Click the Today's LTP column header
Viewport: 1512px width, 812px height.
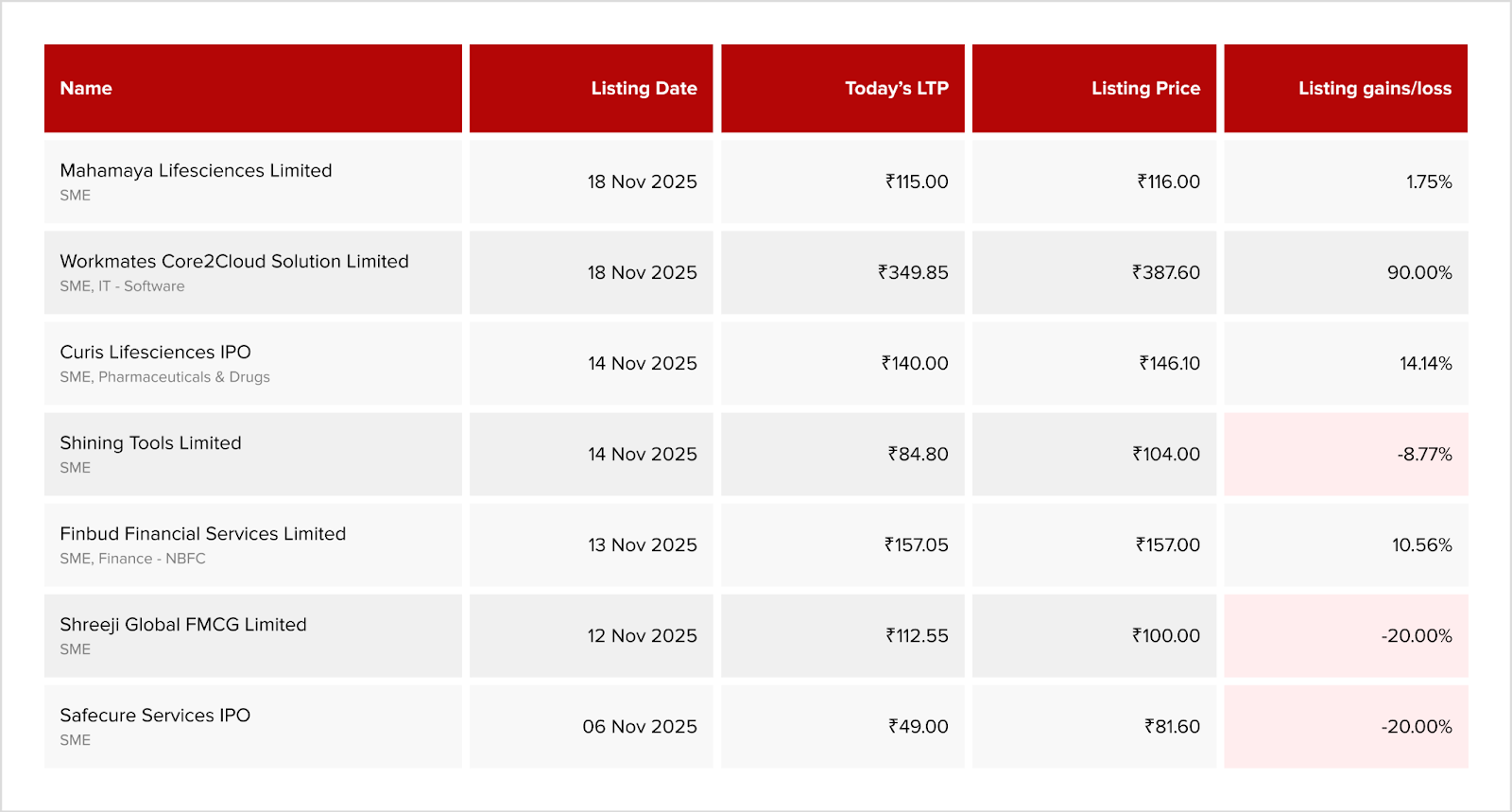click(896, 89)
